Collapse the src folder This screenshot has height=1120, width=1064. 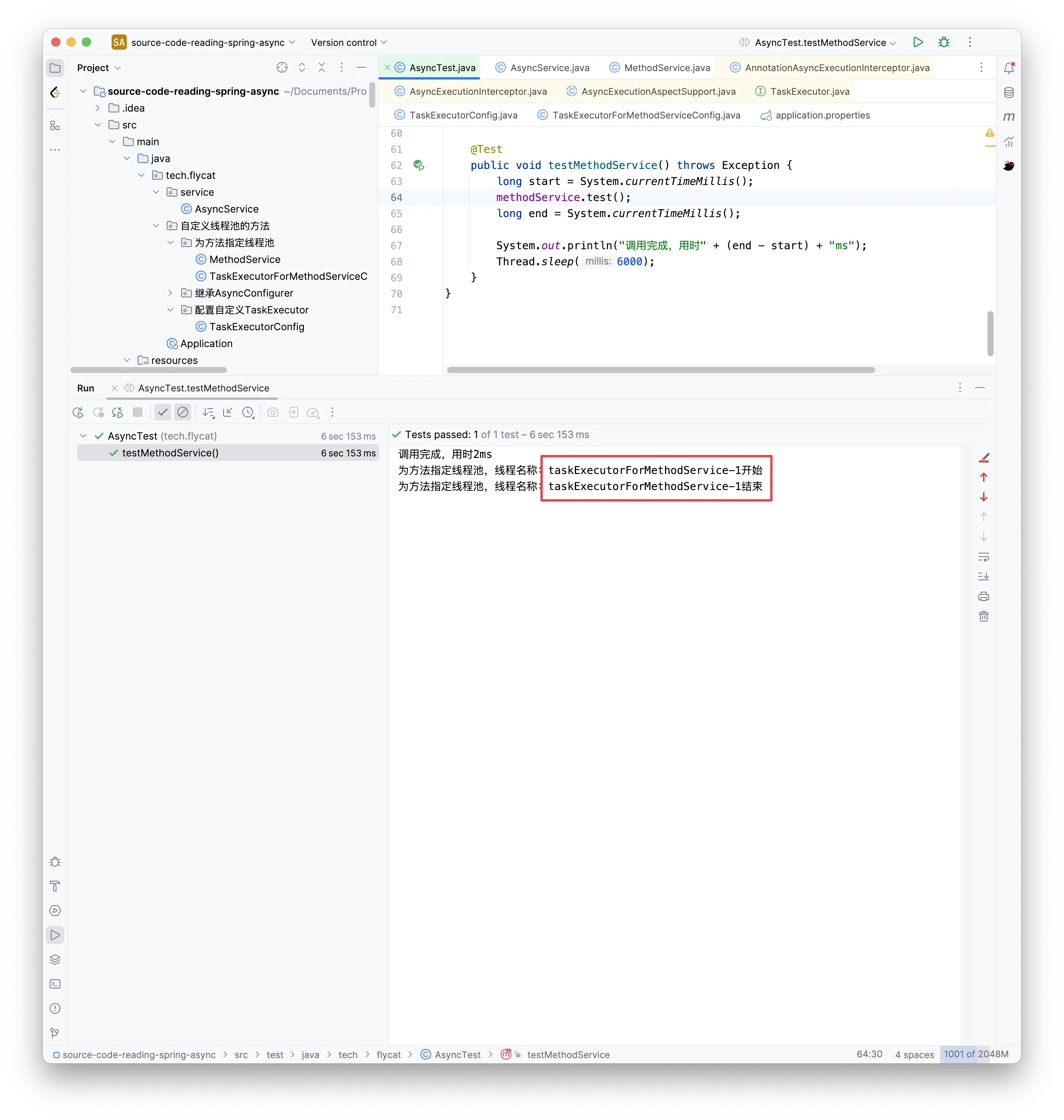pyautogui.click(x=97, y=125)
